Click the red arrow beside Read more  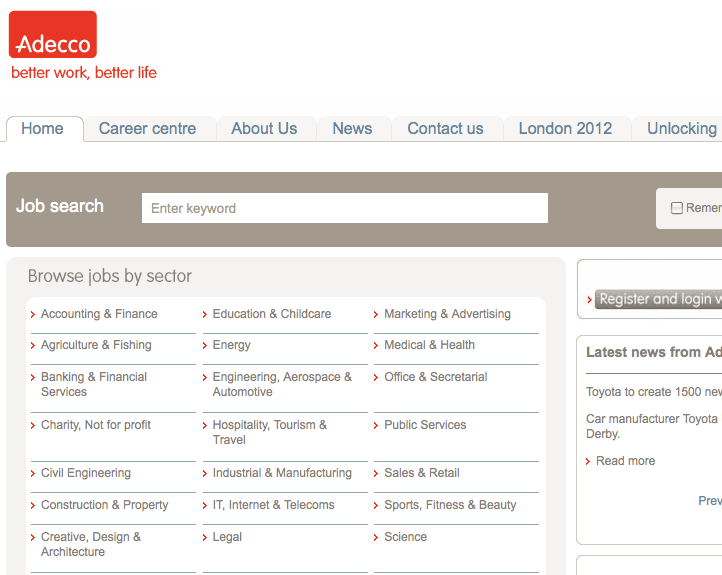pos(588,461)
